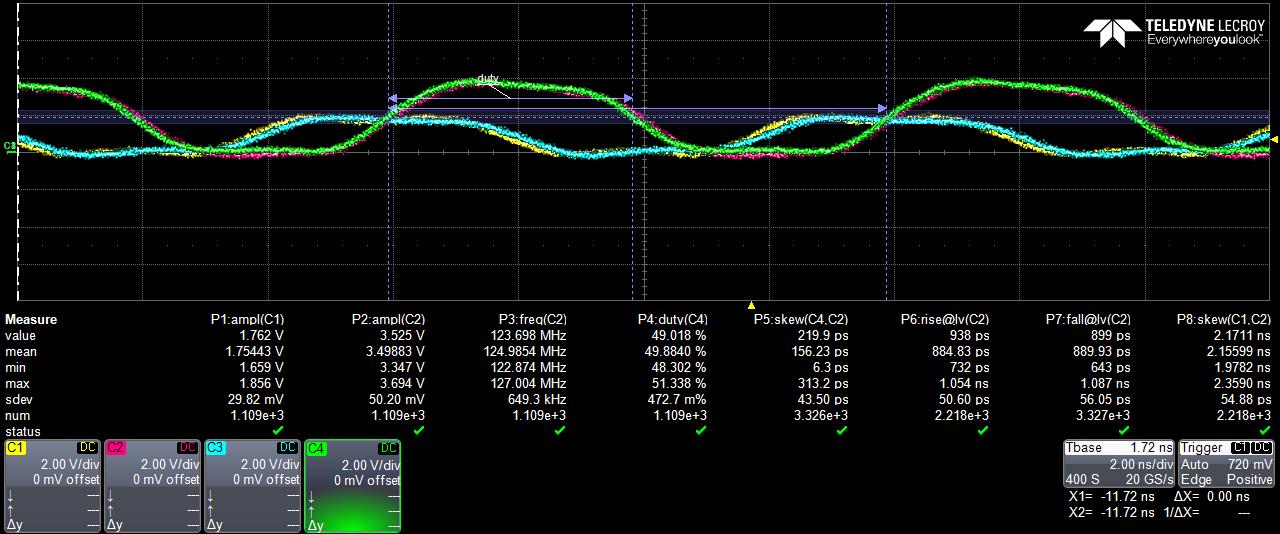This screenshot has height=534, width=1280.
Task: Click the C3 ground level indicator
Action: point(10,147)
